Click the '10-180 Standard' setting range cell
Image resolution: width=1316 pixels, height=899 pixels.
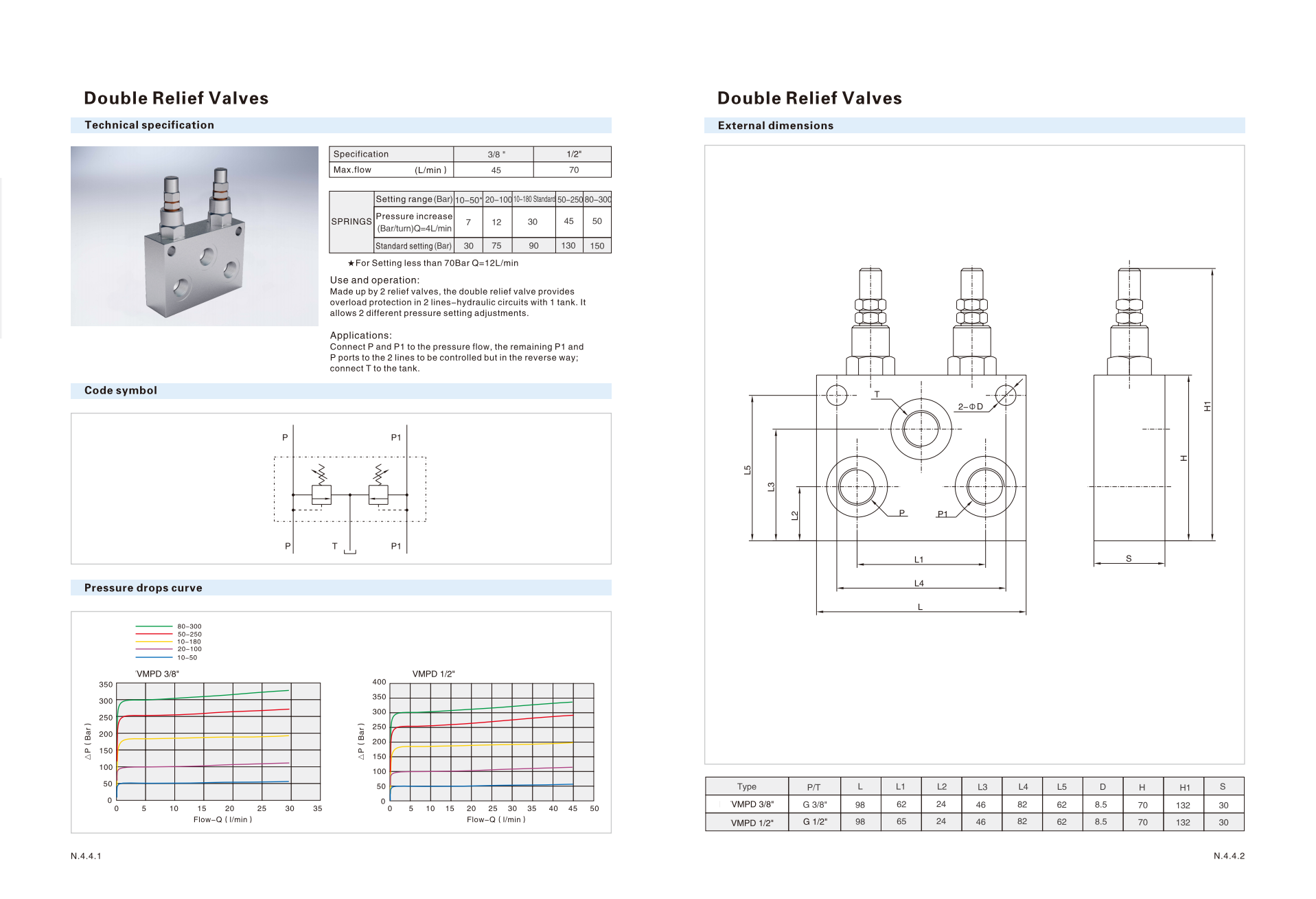coord(534,199)
